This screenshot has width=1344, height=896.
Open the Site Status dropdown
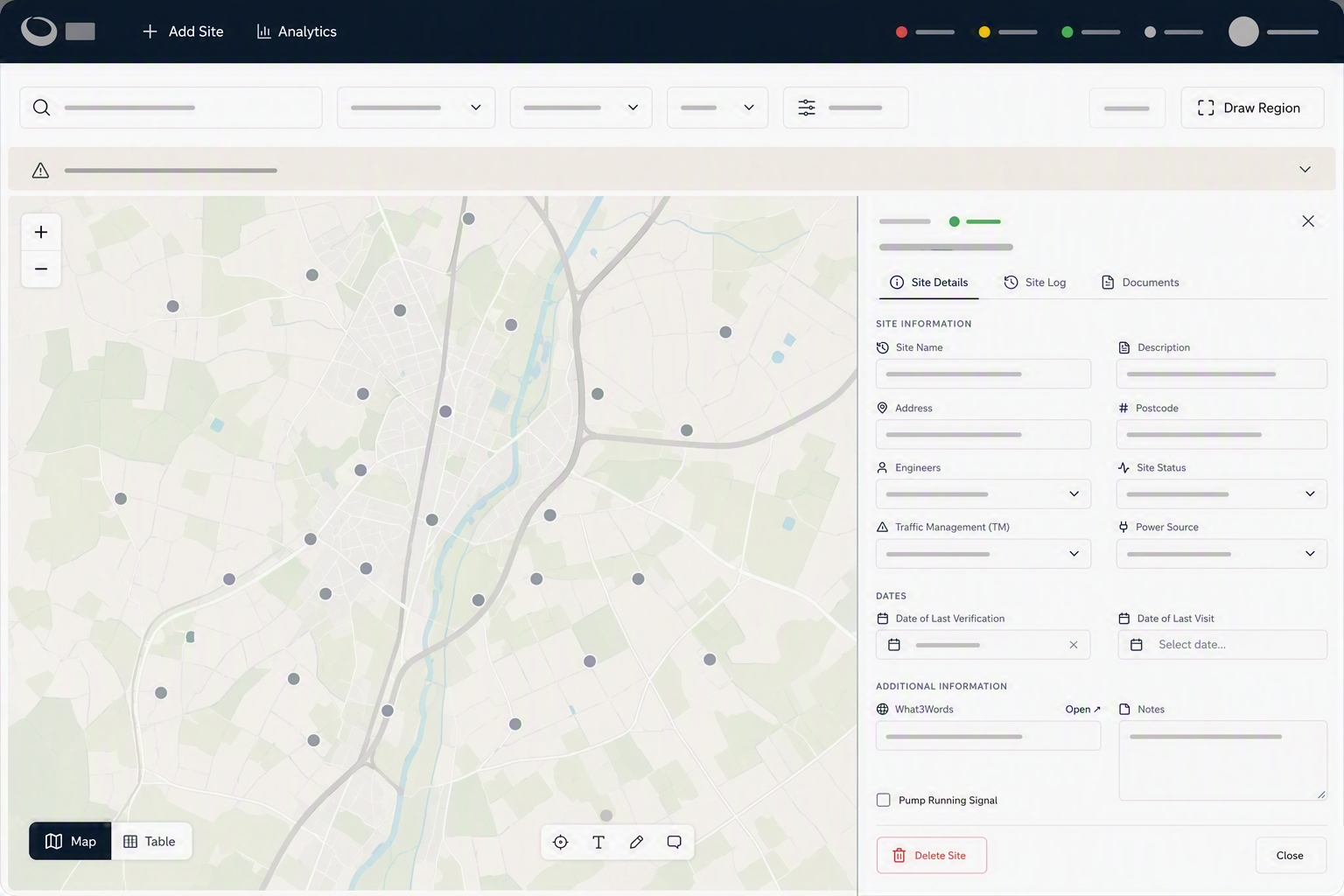[x=1222, y=493]
